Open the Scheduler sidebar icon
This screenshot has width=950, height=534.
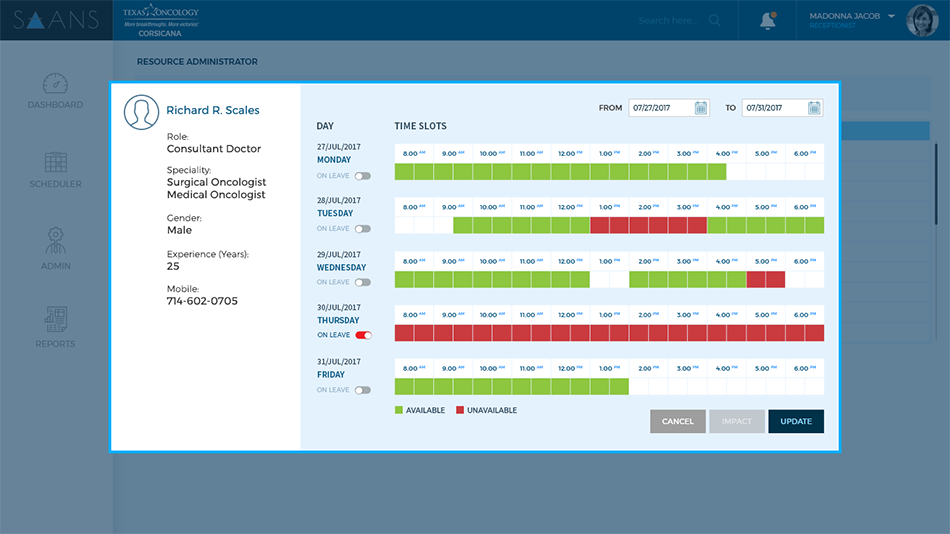tap(55, 170)
